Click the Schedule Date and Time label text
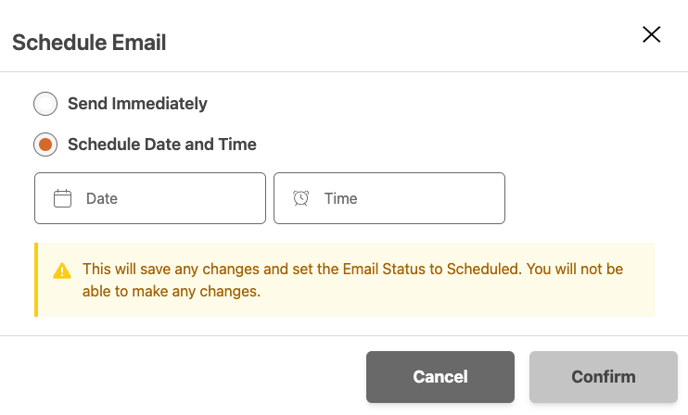688x415 pixels. [x=162, y=144]
